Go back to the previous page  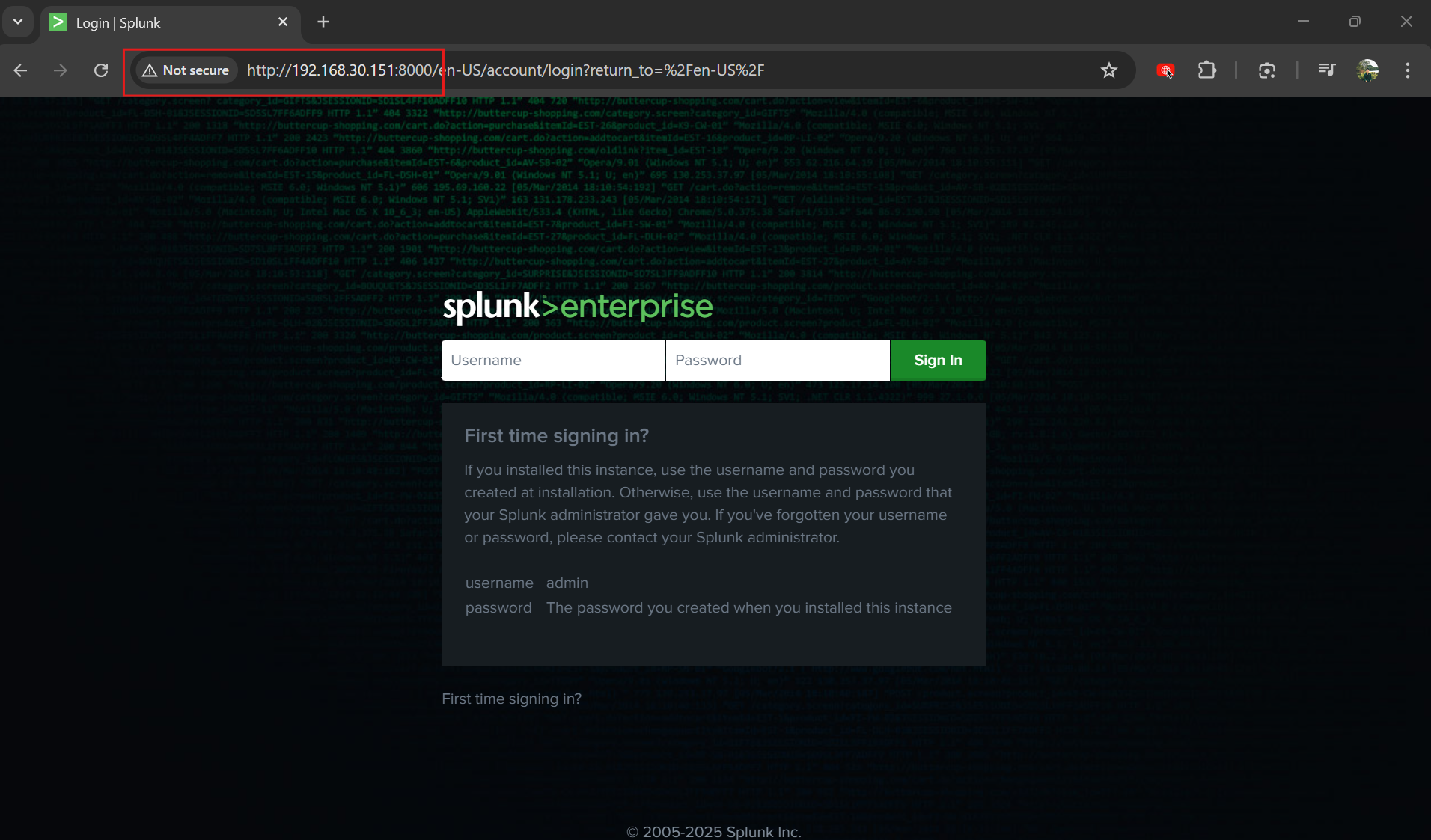click(21, 70)
